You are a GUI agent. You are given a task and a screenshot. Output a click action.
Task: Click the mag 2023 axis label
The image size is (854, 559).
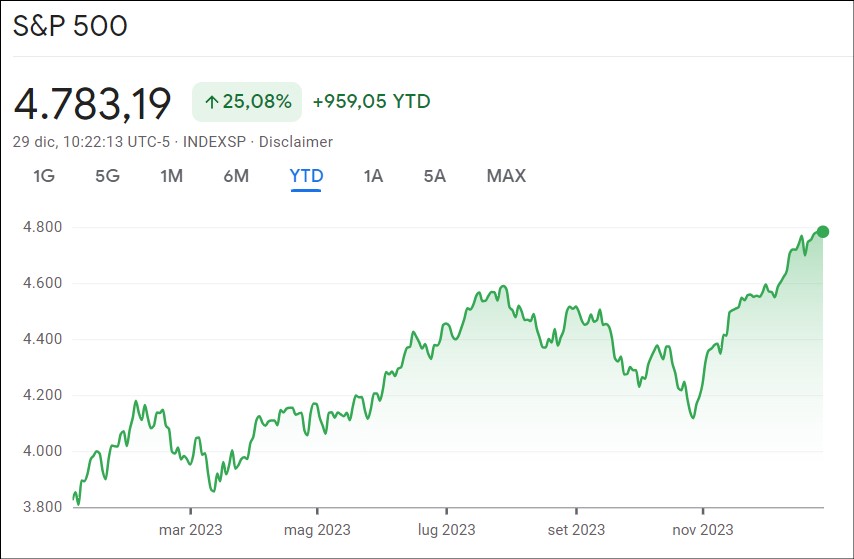point(317,530)
